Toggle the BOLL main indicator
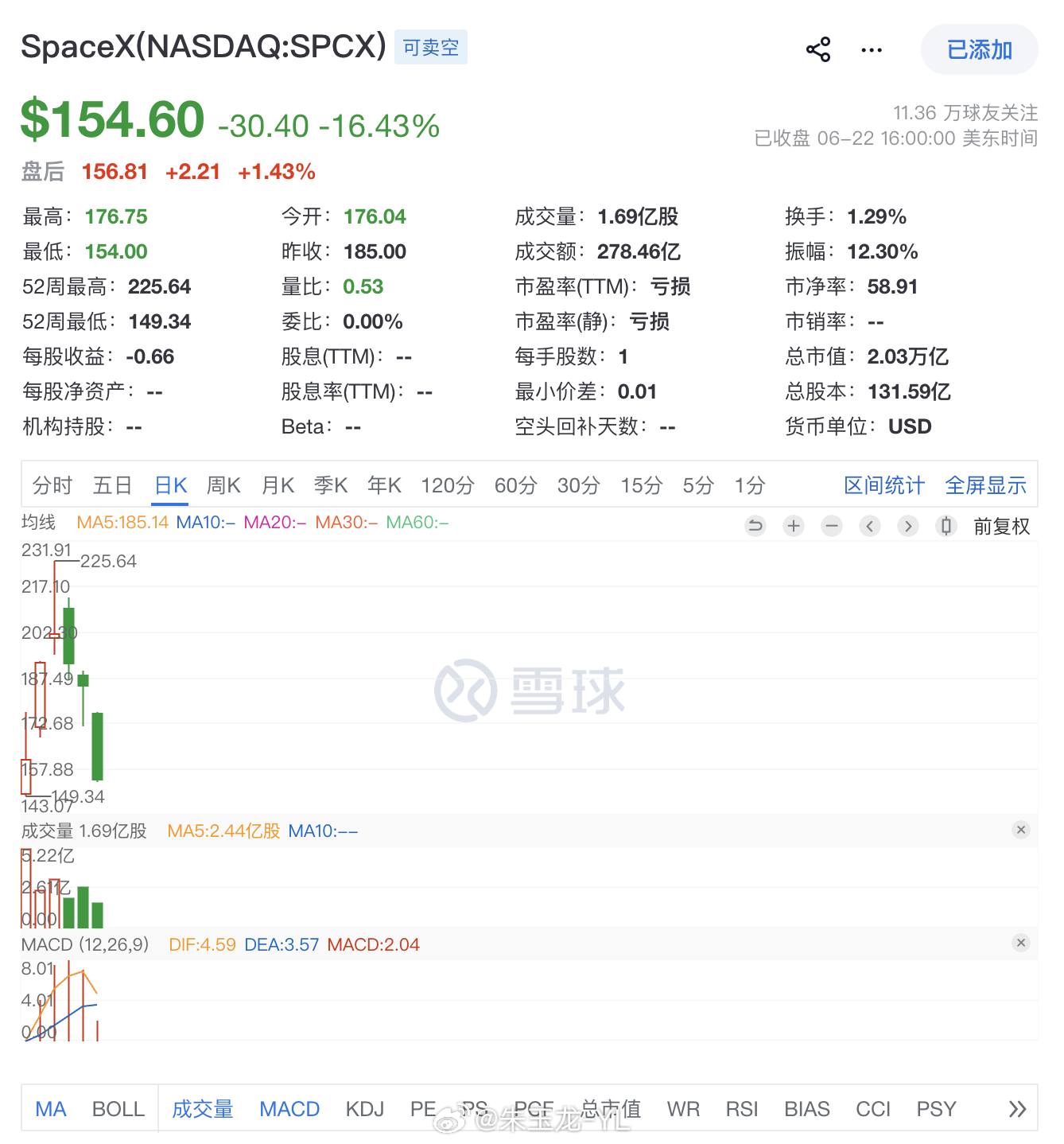The image size is (1064, 1144). tap(118, 1109)
